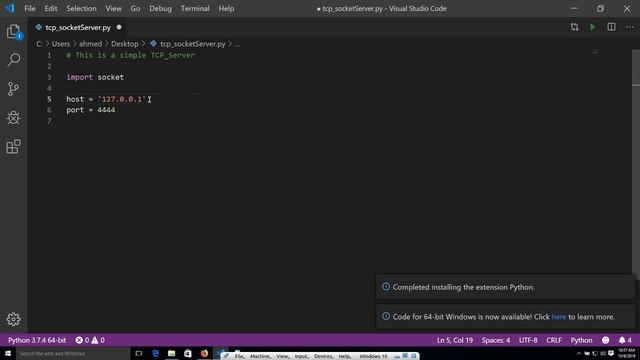
Task: Click the taskbar clock
Action: pyautogui.click(x=627, y=353)
